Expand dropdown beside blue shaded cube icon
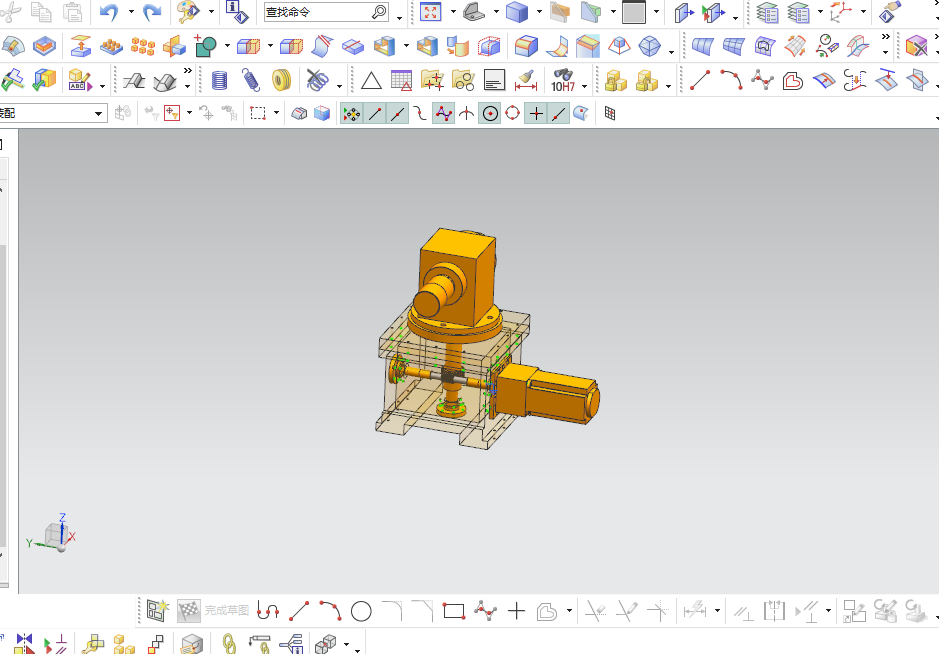Image resolution: width=939 pixels, height=654 pixels. 538,11
